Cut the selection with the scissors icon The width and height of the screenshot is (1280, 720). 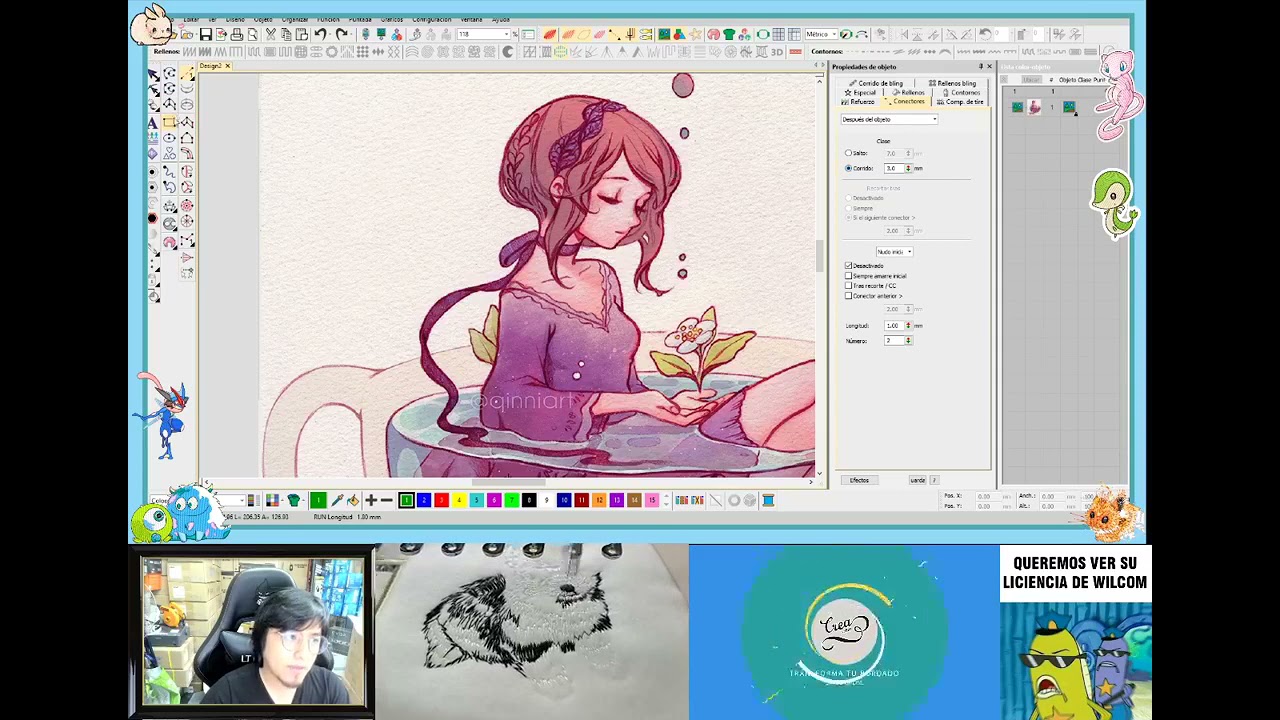270,35
